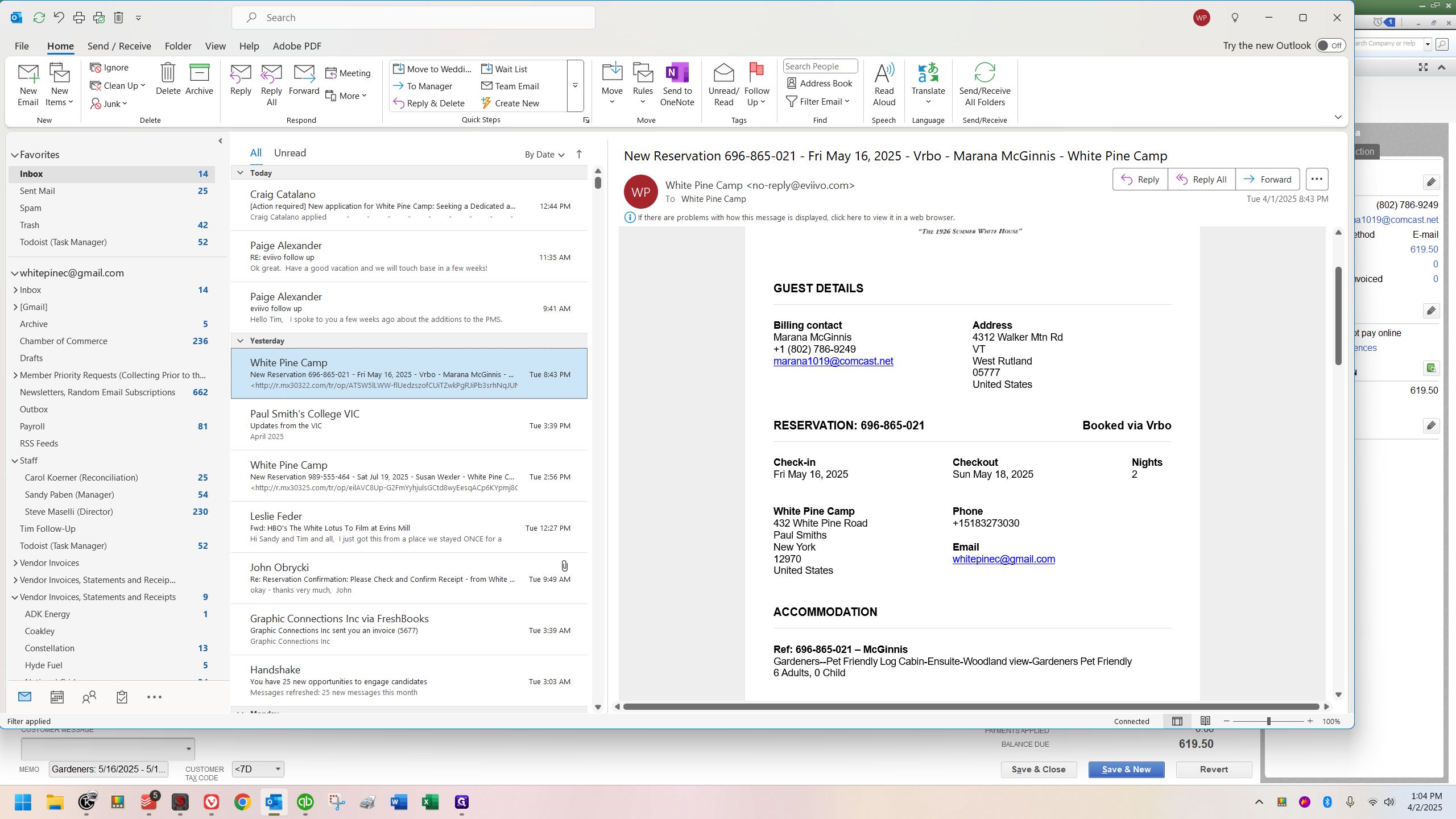This screenshot has height=819, width=1456.
Task: Open the Adobe PDF tab
Action: click(297, 46)
